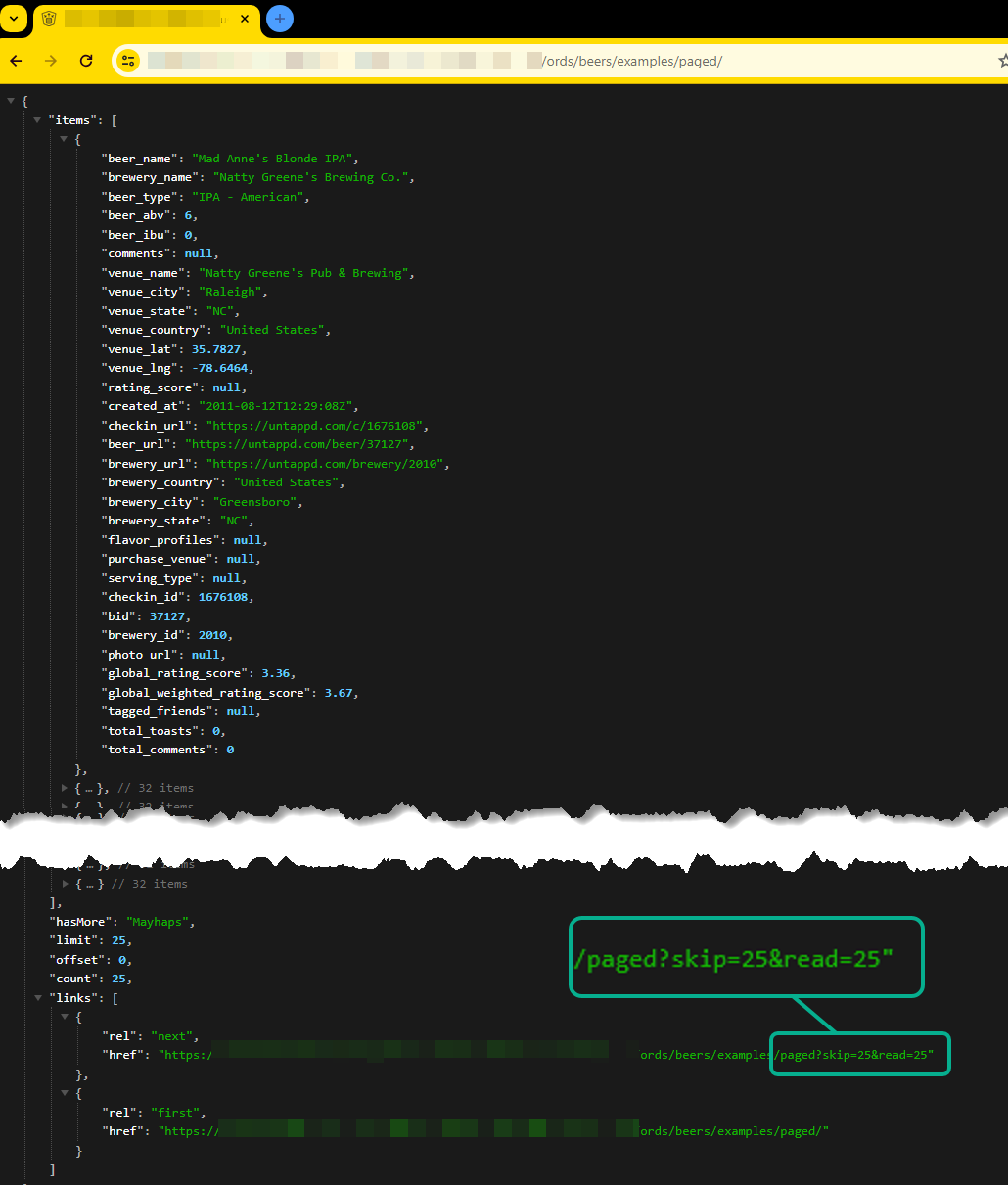Close the current browser tab
1008x1185 pixels.
click(245, 19)
